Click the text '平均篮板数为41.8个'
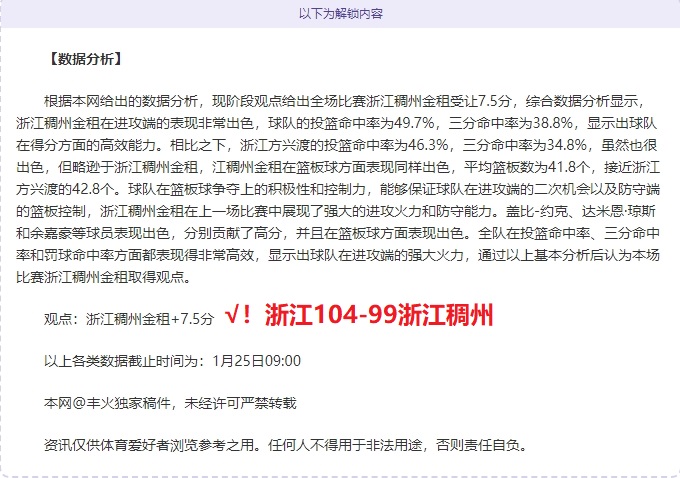680x478 pixels. [x=528, y=167]
